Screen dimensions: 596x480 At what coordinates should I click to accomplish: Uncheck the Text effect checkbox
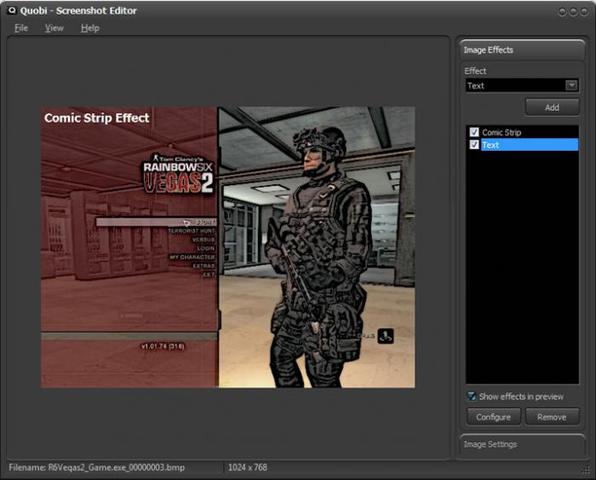(x=474, y=144)
